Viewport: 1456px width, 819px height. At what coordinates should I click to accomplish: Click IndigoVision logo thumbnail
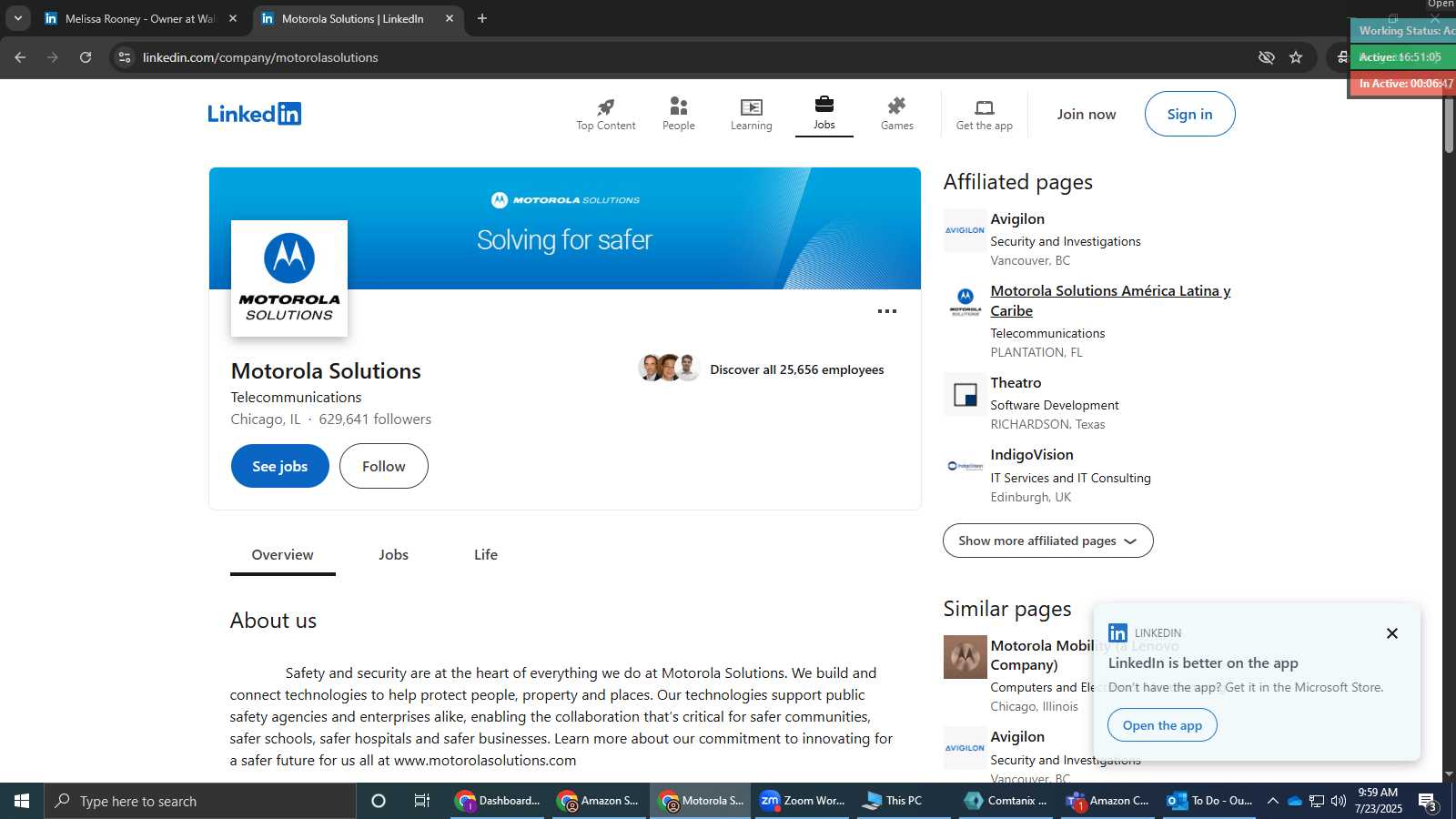965,466
